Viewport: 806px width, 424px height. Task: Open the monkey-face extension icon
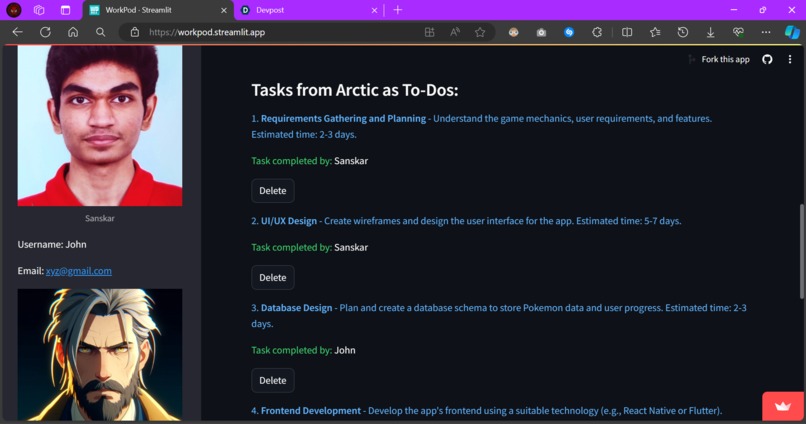point(514,32)
